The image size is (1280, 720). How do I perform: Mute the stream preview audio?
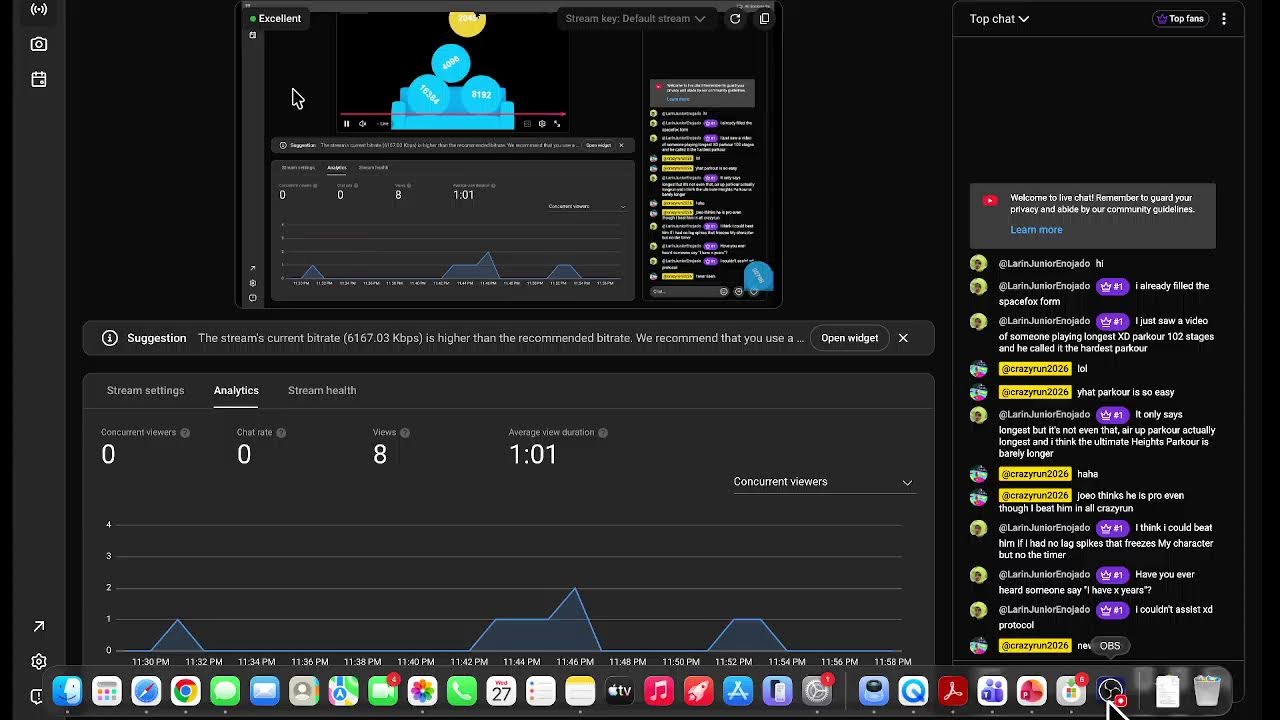(362, 124)
